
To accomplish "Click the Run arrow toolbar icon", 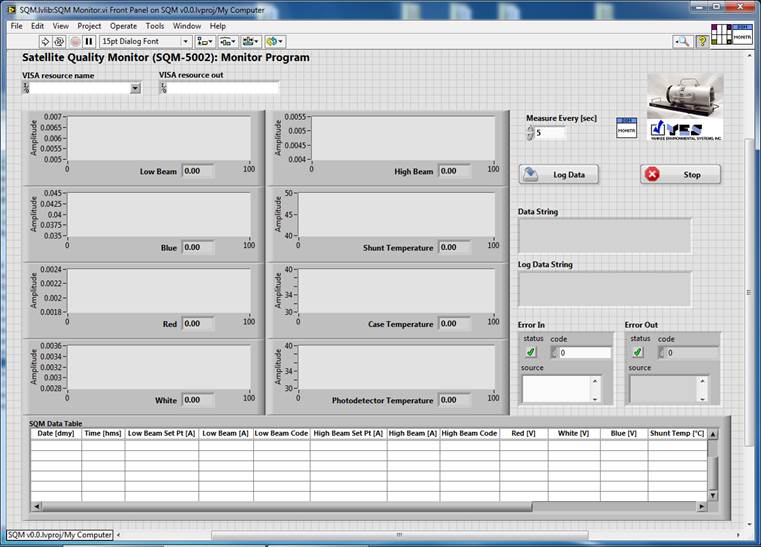I will (x=45, y=41).
